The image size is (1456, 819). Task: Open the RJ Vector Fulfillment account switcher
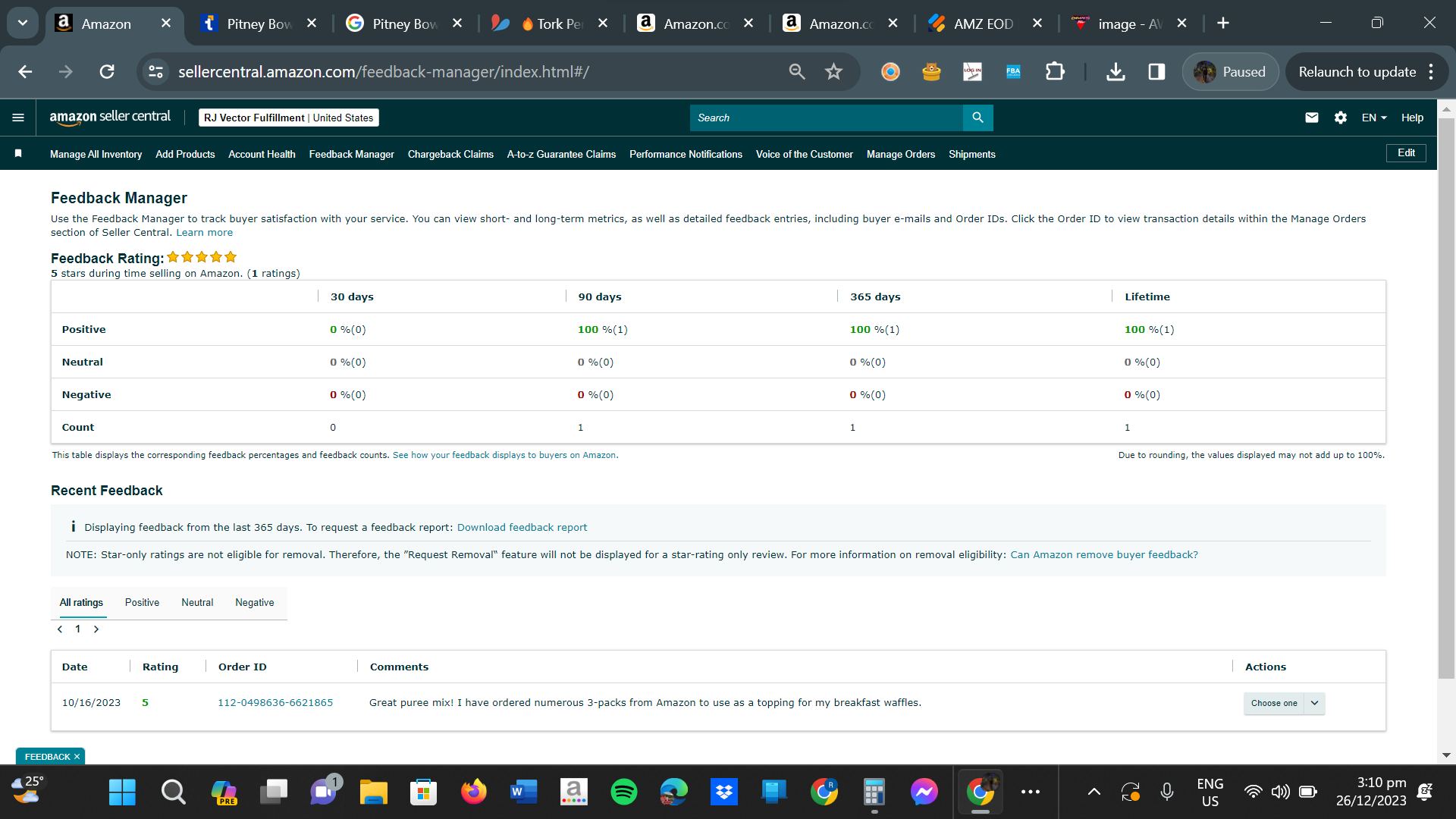(x=289, y=118)
